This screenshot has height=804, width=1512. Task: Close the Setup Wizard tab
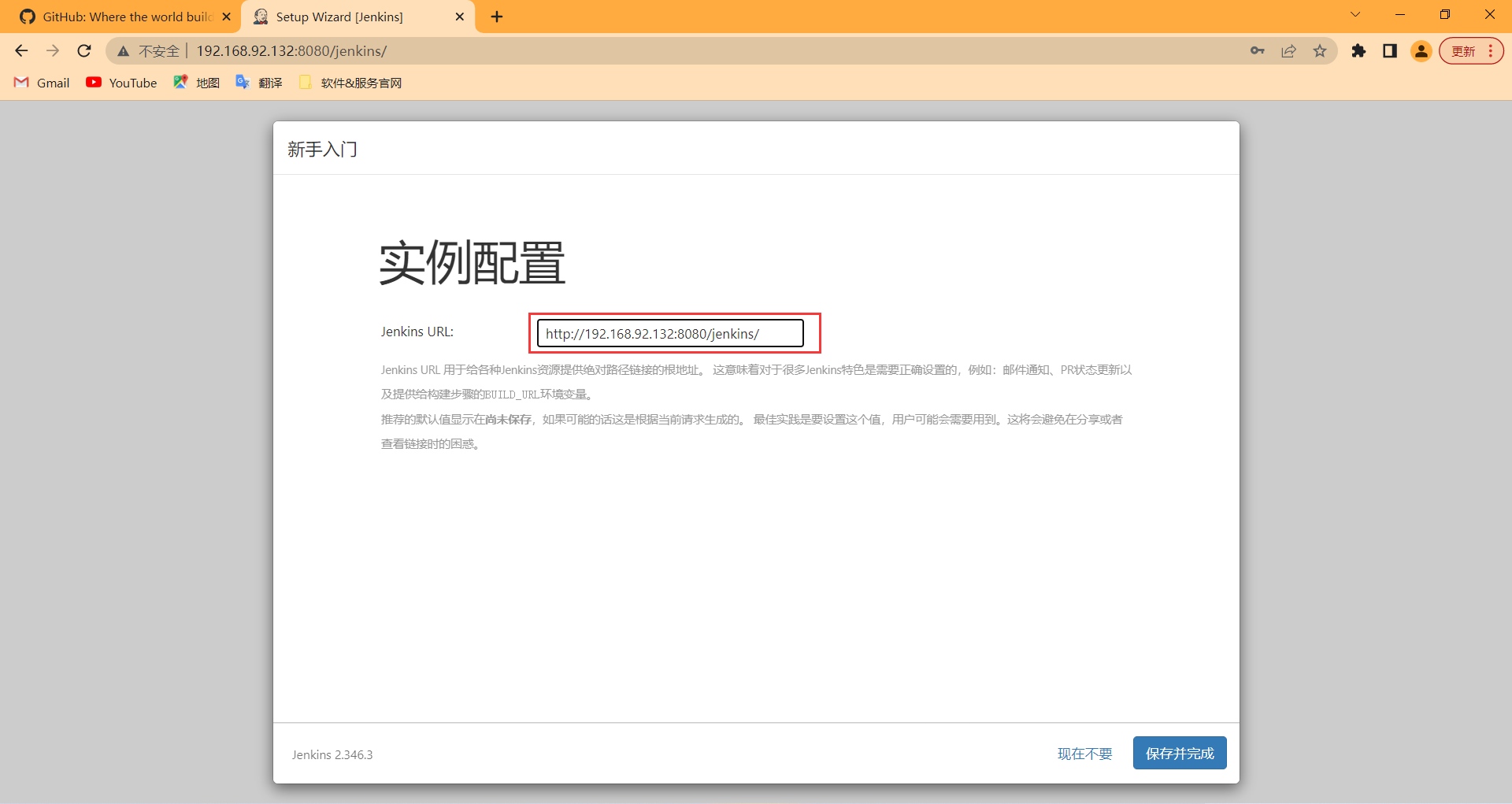click(460, 17)
